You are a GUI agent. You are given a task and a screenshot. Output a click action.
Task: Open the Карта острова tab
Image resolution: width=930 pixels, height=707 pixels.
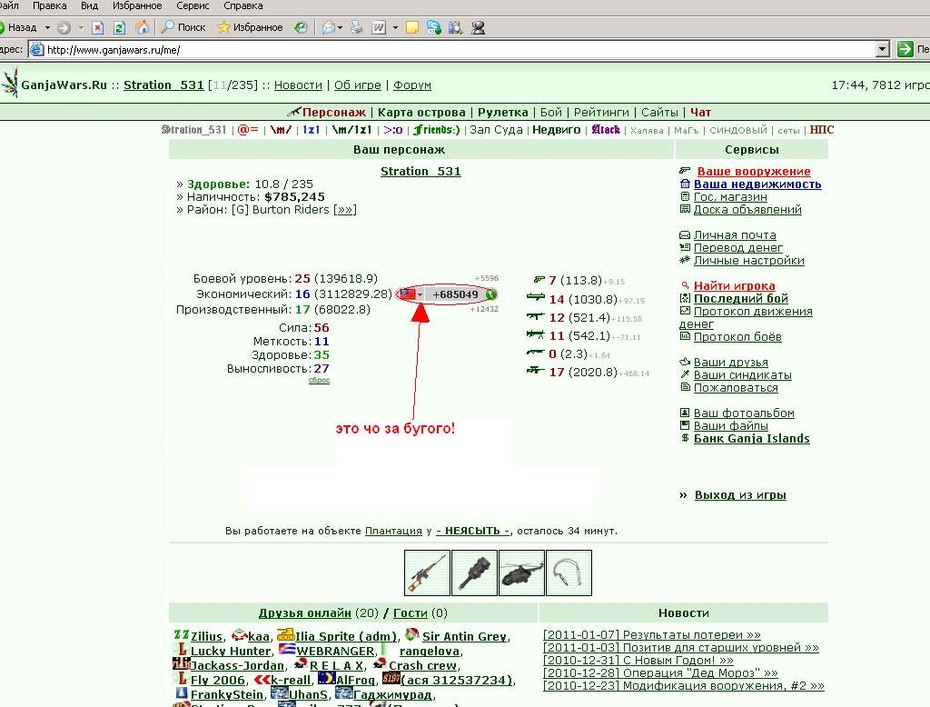click(x=422, y=112)
